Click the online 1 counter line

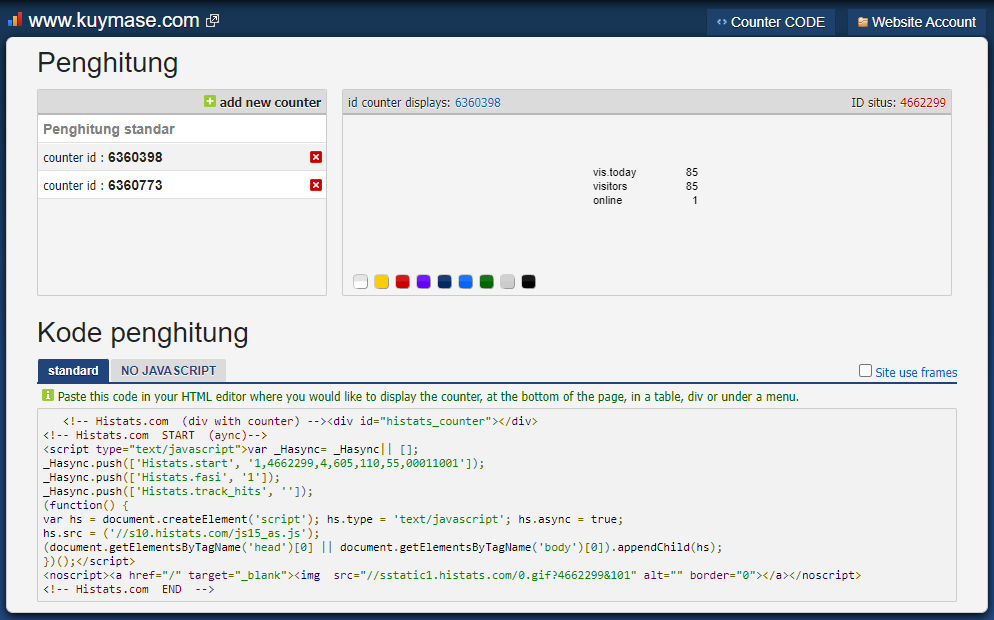click(645, 200)
